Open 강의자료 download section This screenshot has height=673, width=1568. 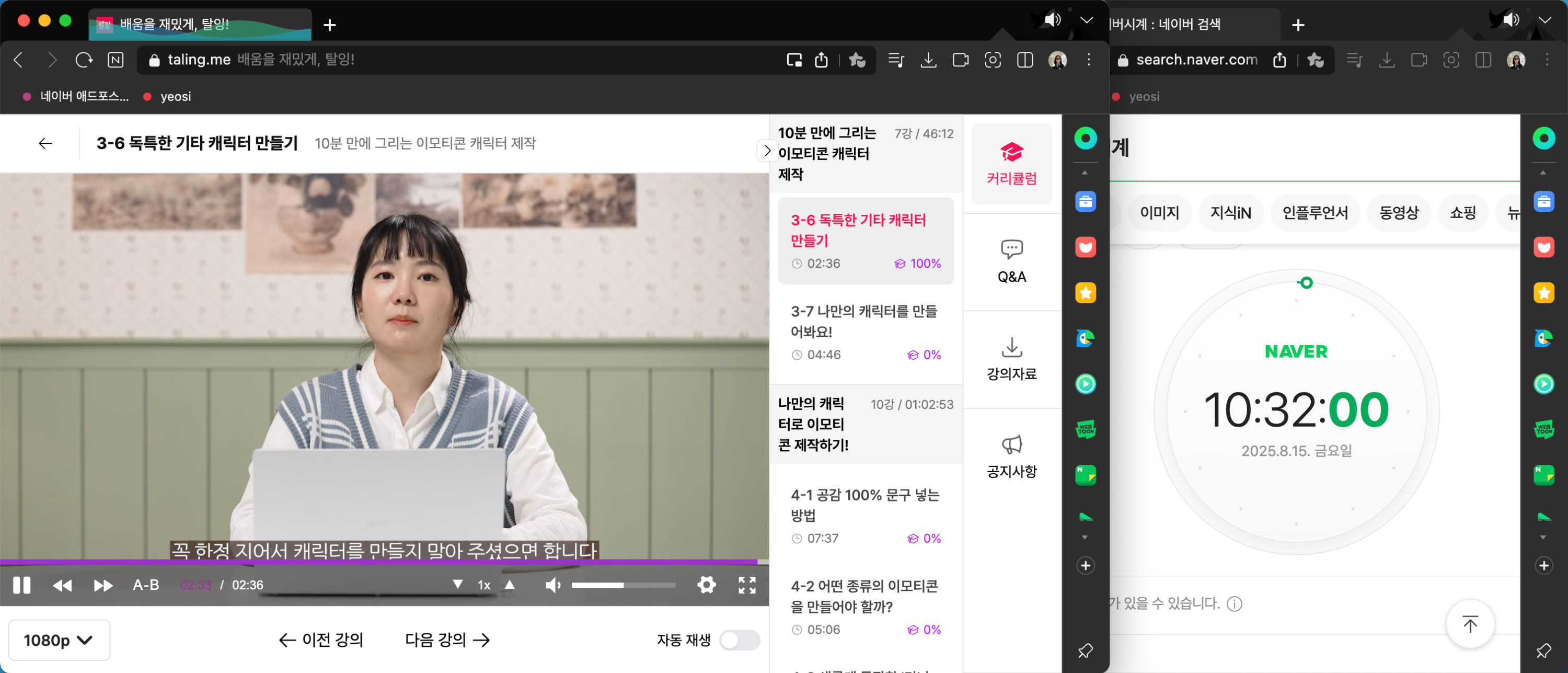[1011, 359]
